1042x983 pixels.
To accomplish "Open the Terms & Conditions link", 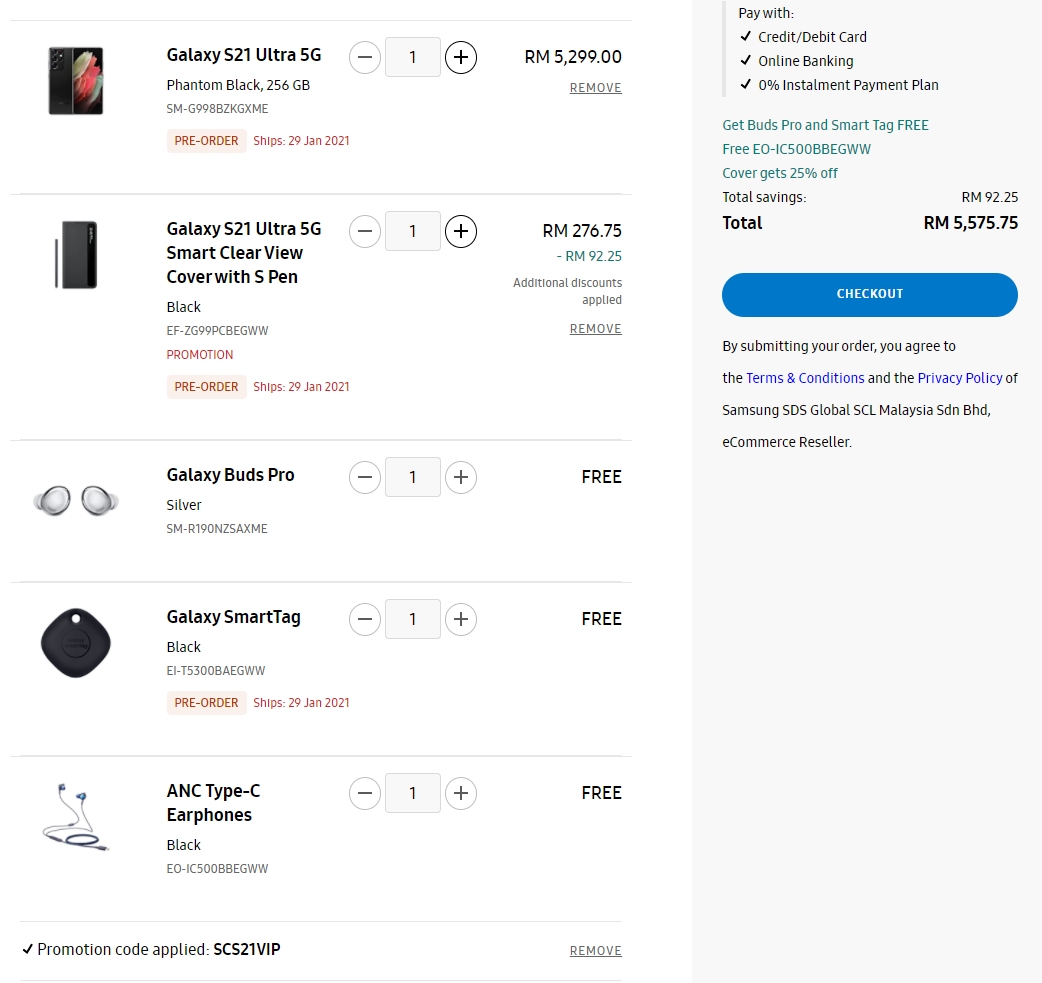I will pyautogui.click(x=805, y=378).
